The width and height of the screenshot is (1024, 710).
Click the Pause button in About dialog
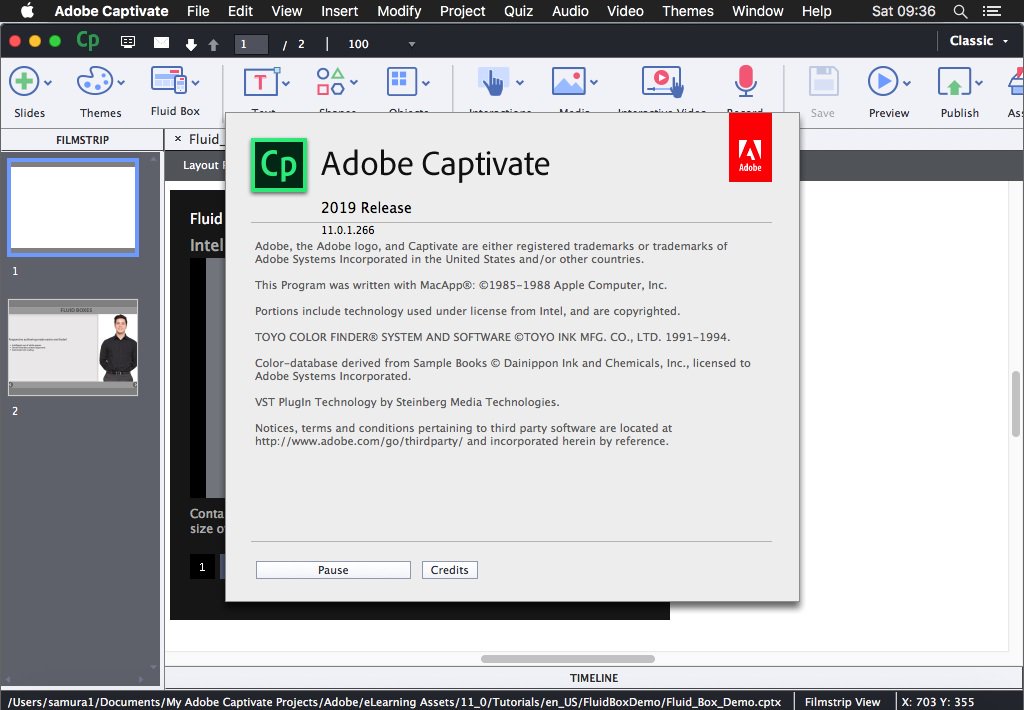[x=333, y=570]
